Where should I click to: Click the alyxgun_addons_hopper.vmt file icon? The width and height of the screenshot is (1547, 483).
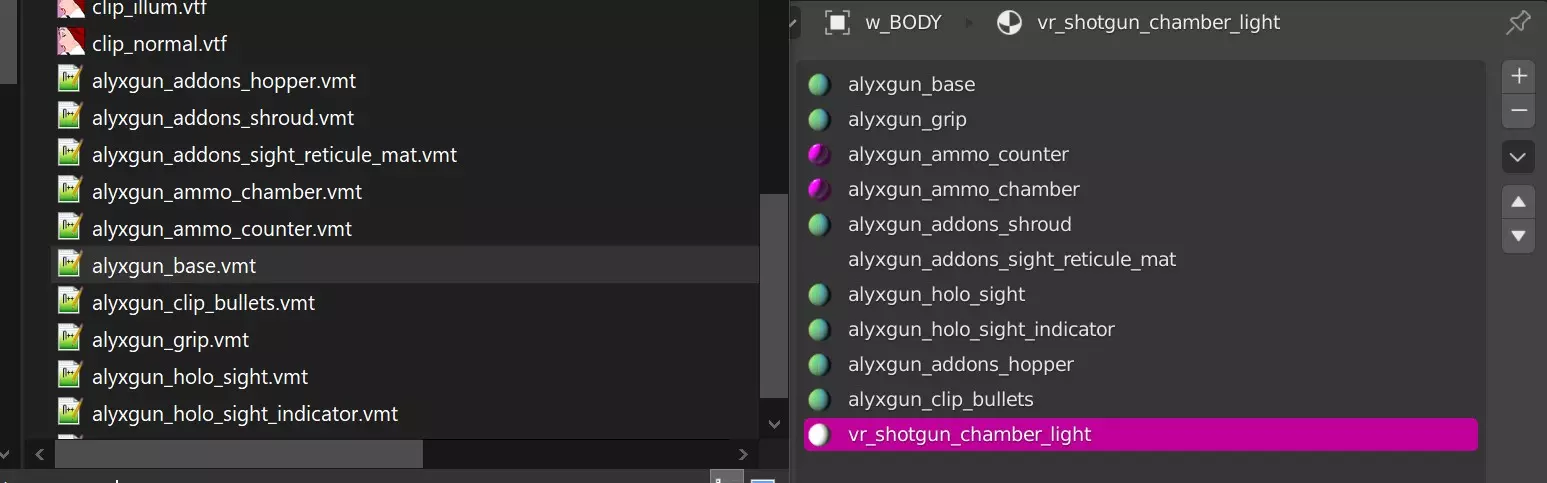pos(69,80)
